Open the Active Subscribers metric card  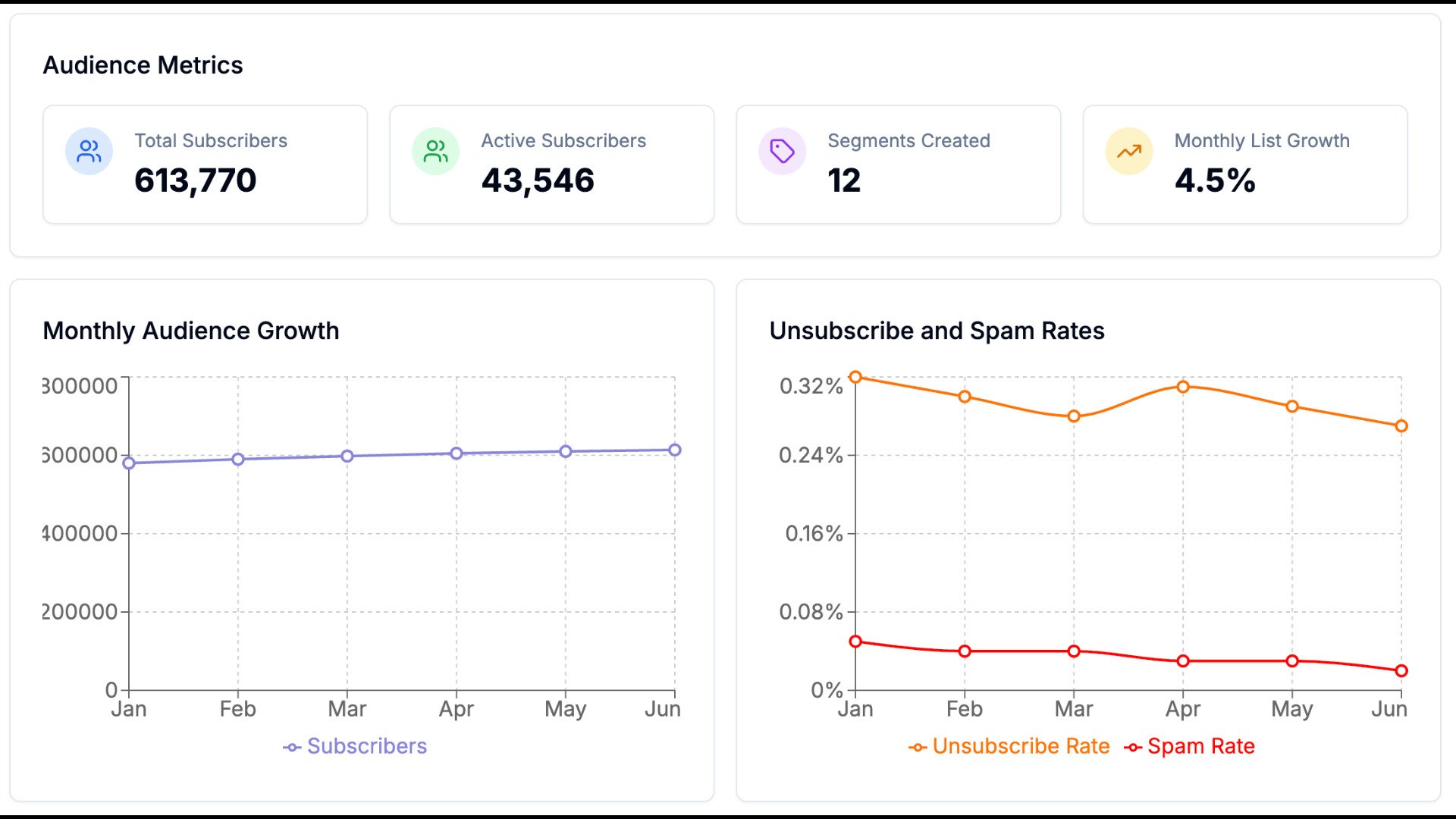pos(551,165)
